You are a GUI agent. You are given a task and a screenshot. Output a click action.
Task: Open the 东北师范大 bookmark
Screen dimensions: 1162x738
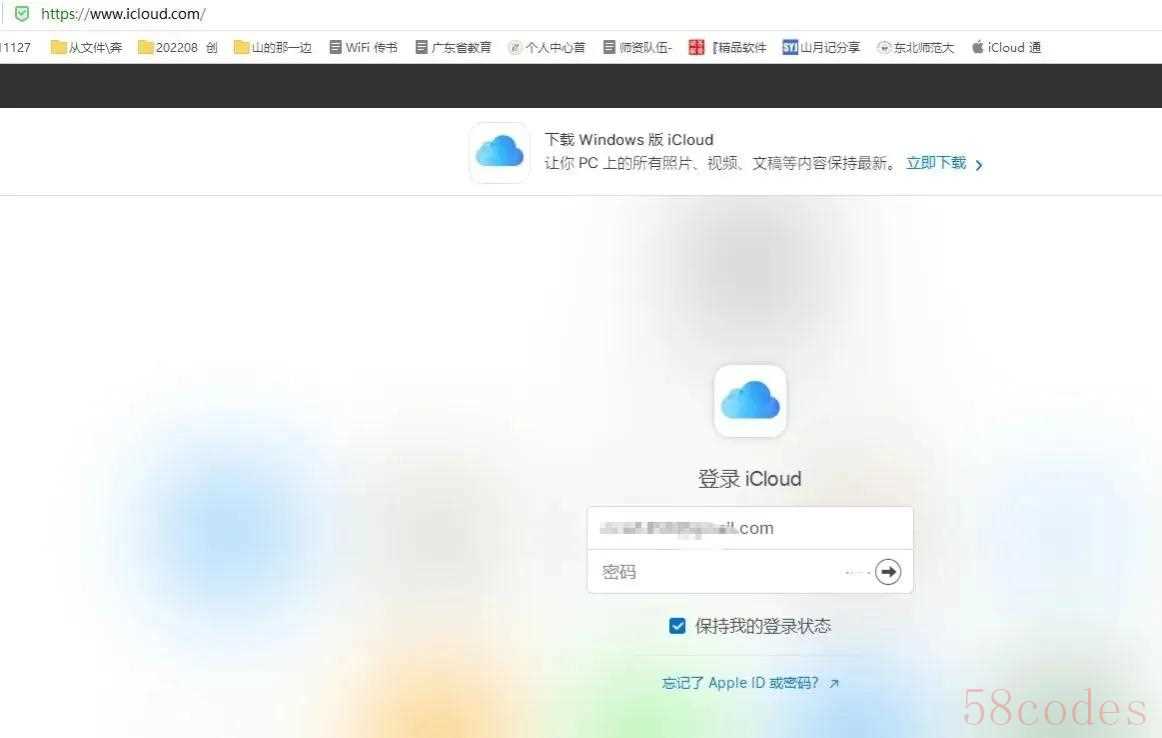(x=915, y=47)
